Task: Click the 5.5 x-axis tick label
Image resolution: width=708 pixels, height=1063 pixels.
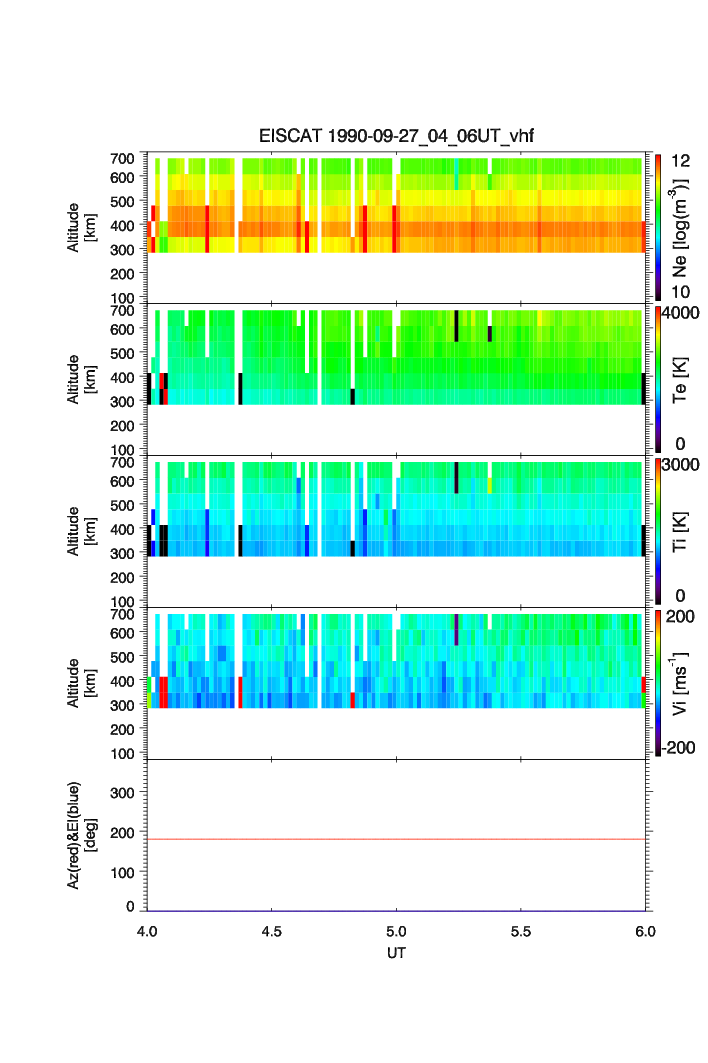Action: click(x=521, y=931)
